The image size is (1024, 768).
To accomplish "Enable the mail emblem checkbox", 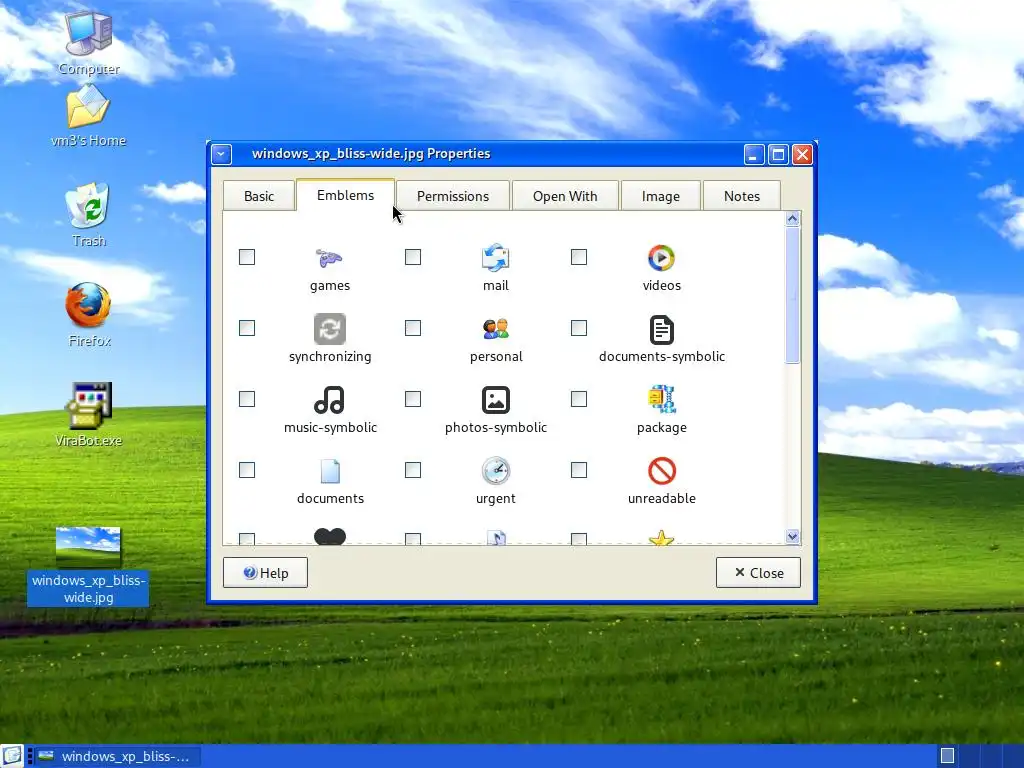I will point(413,257).
